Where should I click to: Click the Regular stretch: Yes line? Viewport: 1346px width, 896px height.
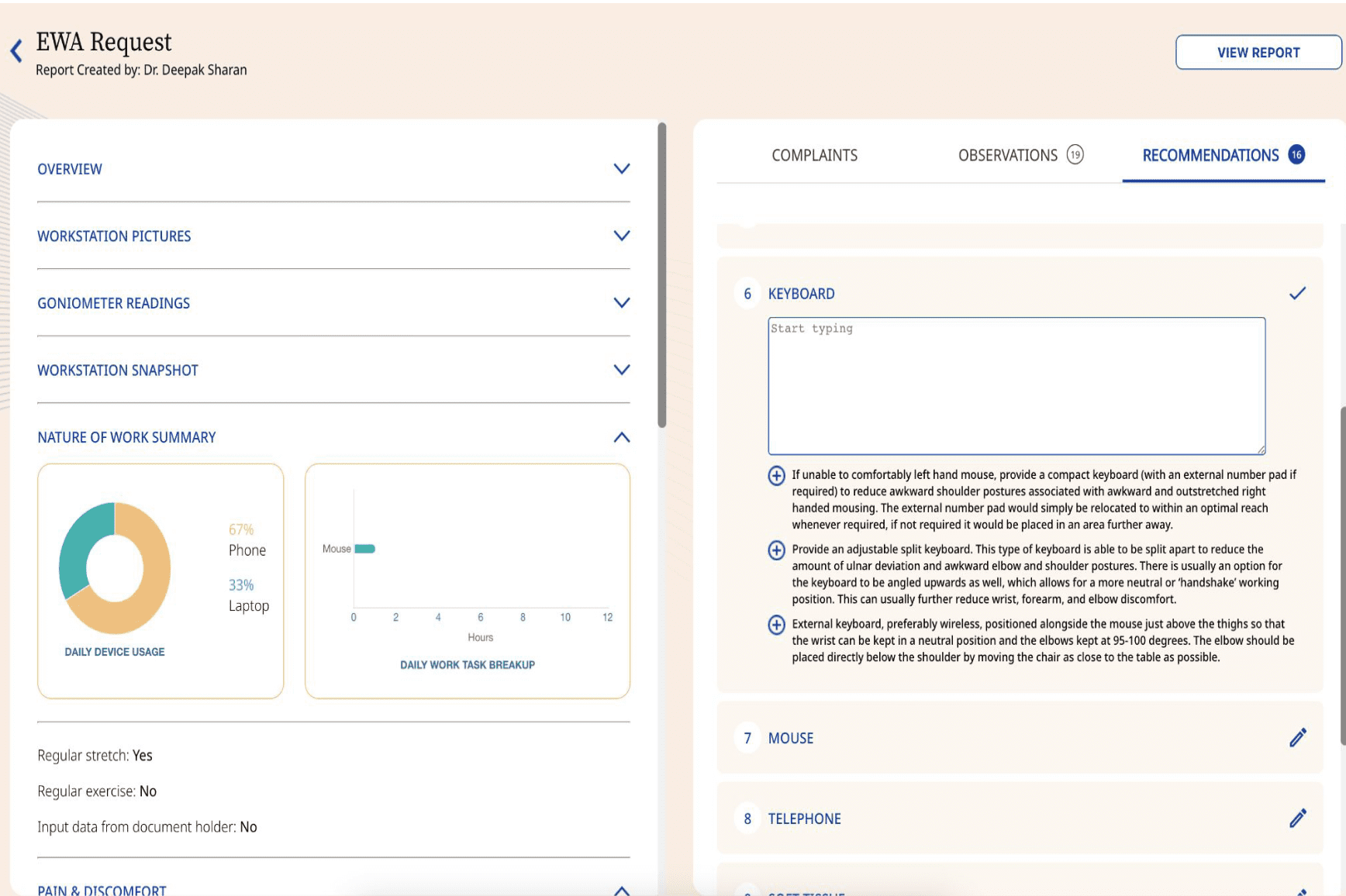click(x=95, y=756)
